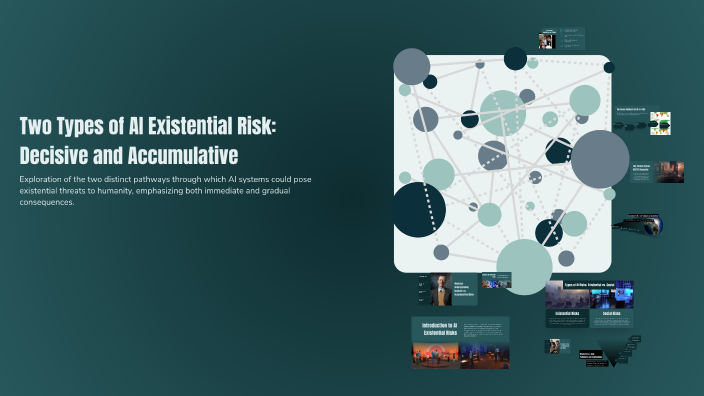The image size is (704, 396).
Task: Open the small slide left of the triangle diagram
Action: click(x=557, y=346)
